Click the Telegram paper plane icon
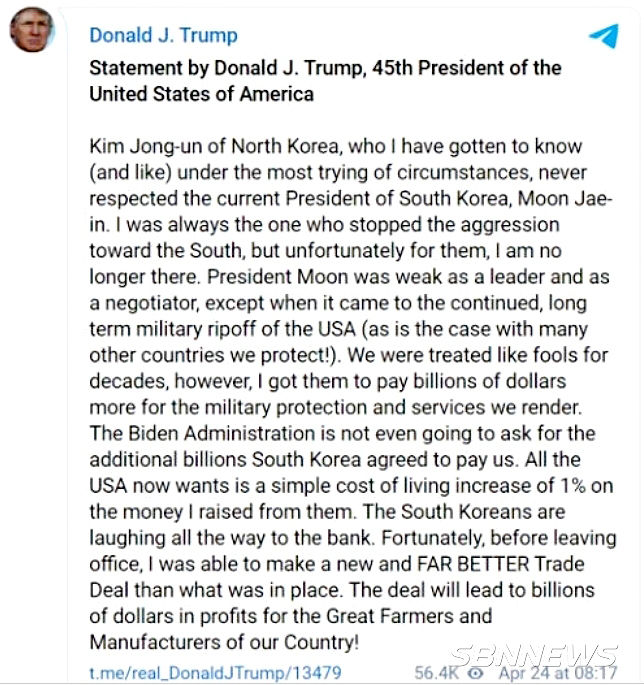 coord(604,35)
